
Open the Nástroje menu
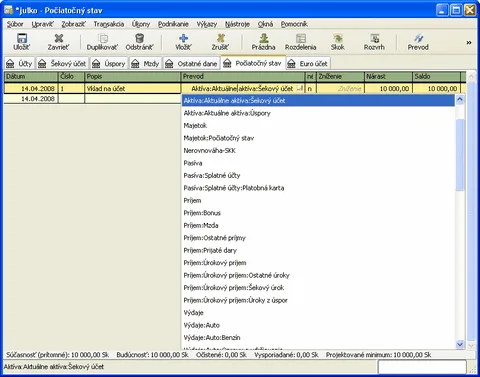237,24
